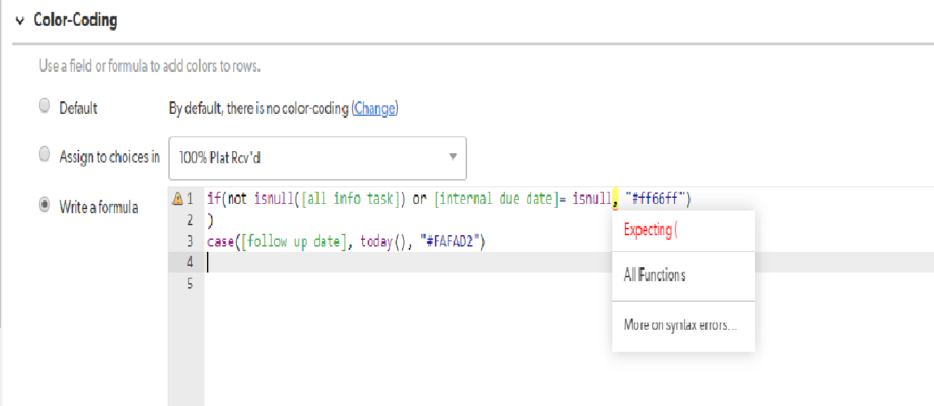Click the Change link beside default description
The width and height of the screenshot is (934, 406).
click(374, 108)
